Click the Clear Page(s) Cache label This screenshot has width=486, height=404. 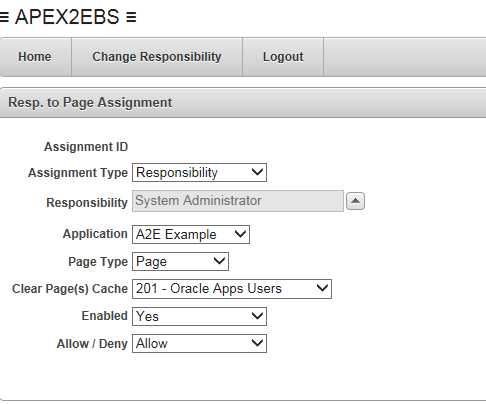pos(70,289)
